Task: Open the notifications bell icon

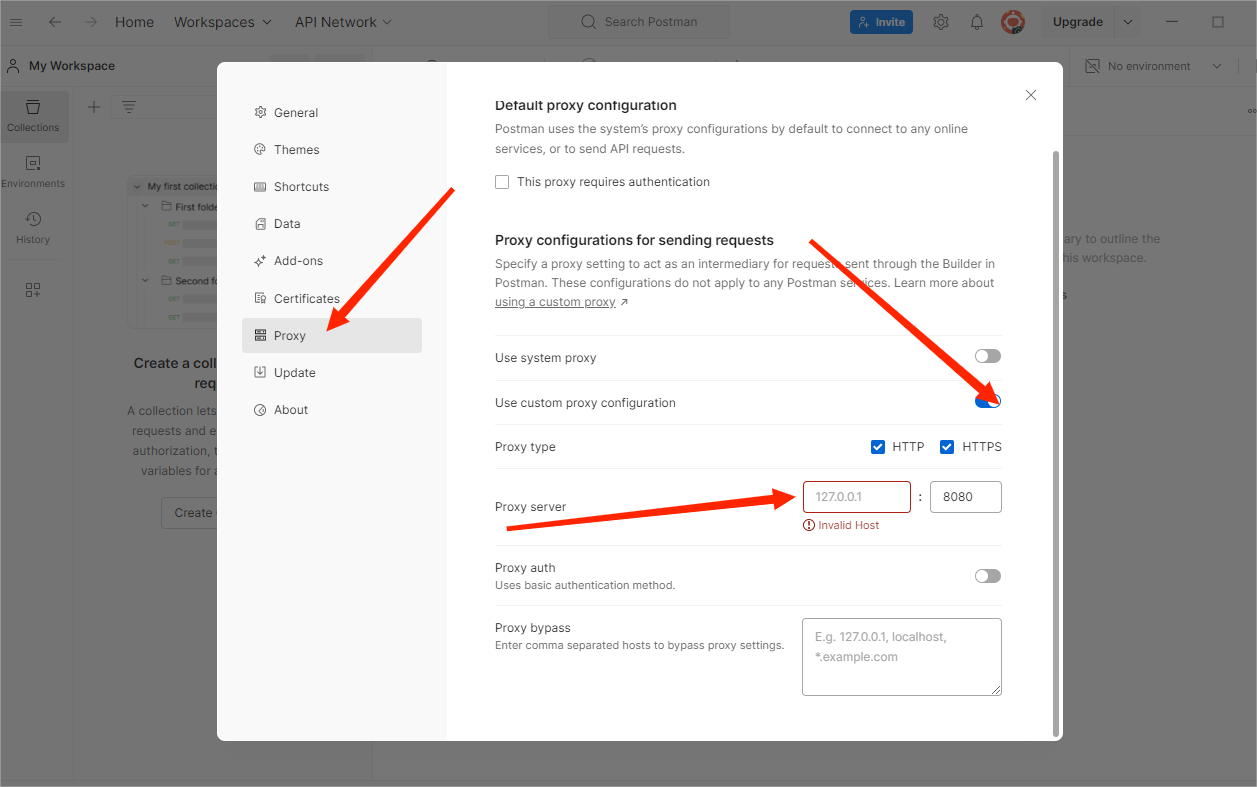Action: coord(977,22)
